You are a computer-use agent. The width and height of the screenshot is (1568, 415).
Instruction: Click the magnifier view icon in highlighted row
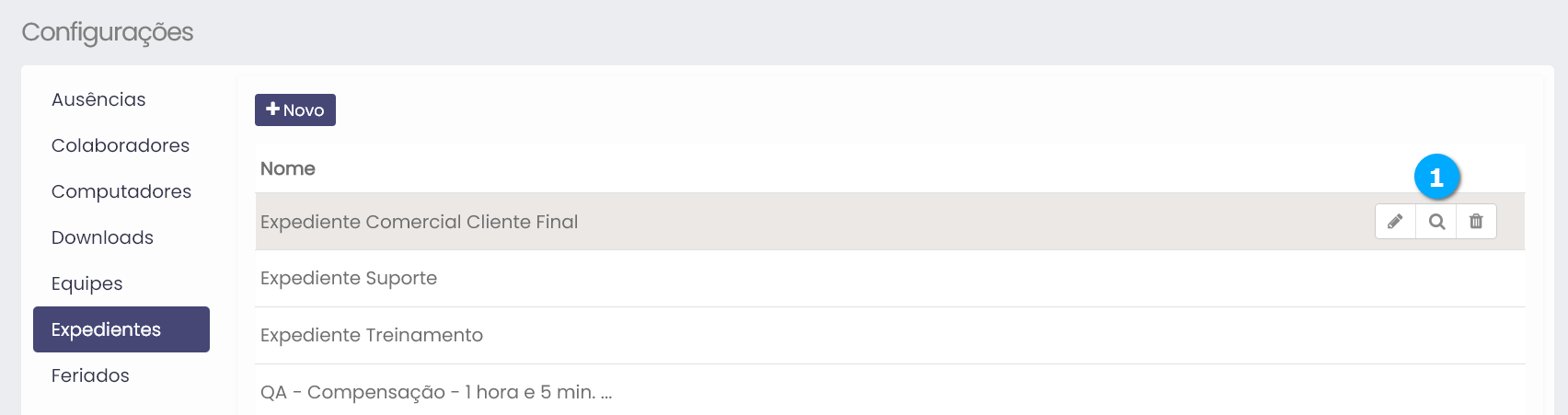tap(1436, 222)
